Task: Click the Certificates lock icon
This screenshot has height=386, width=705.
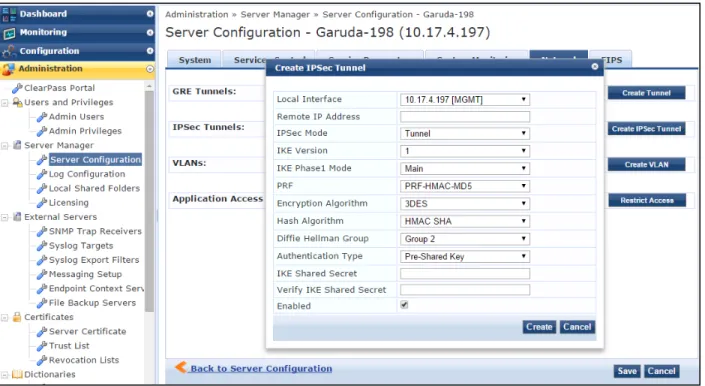Action: pos(17,317)
